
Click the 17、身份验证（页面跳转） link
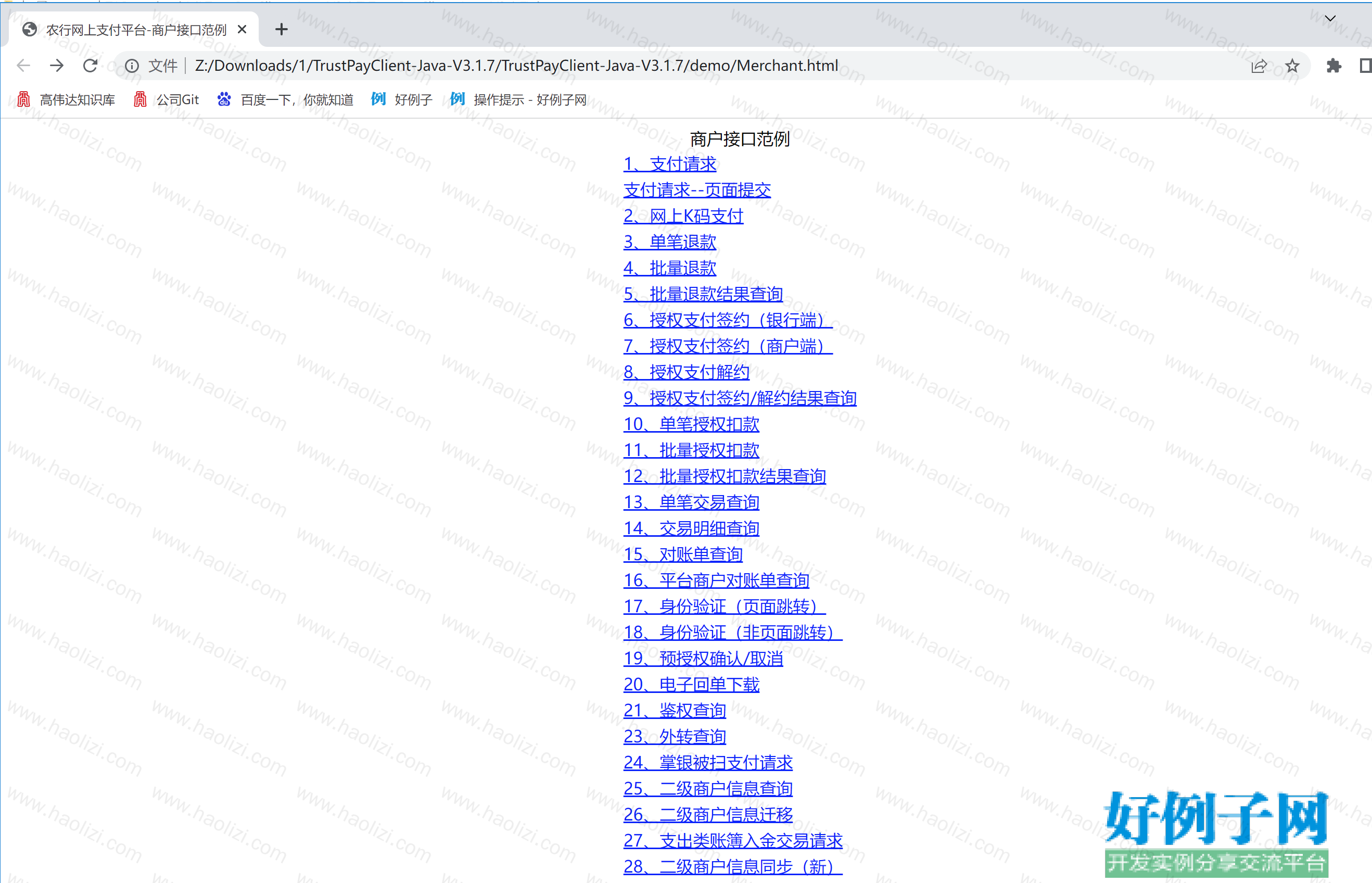coord(725,606)
